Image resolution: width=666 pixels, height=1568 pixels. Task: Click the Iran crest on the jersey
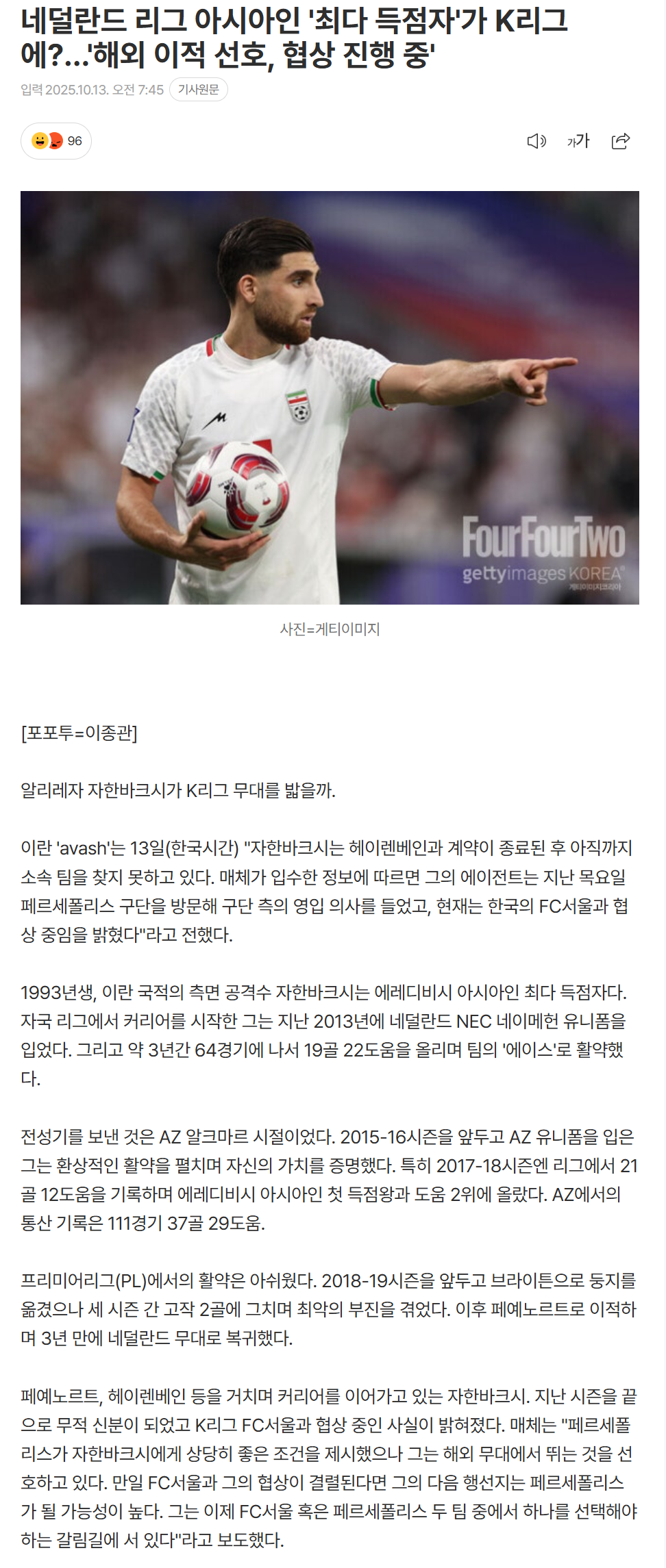[x=299, y=406]
